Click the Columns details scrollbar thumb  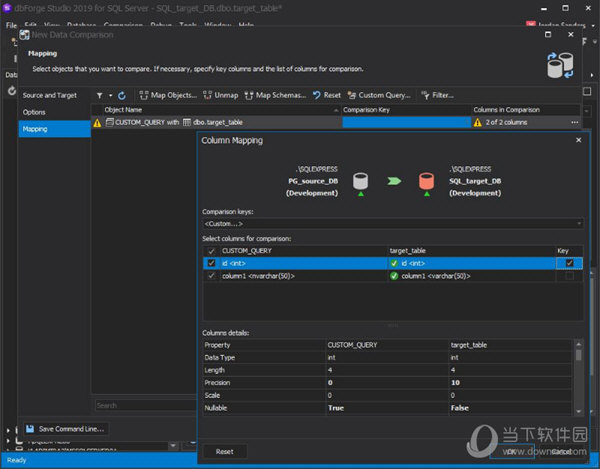coord(578,355)
